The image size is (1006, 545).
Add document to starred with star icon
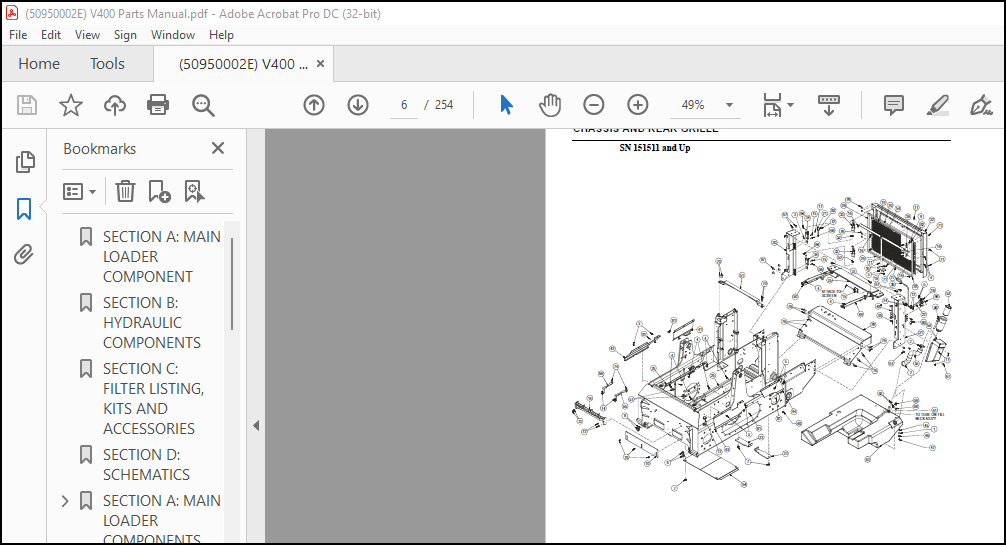[x=71, y=105]
